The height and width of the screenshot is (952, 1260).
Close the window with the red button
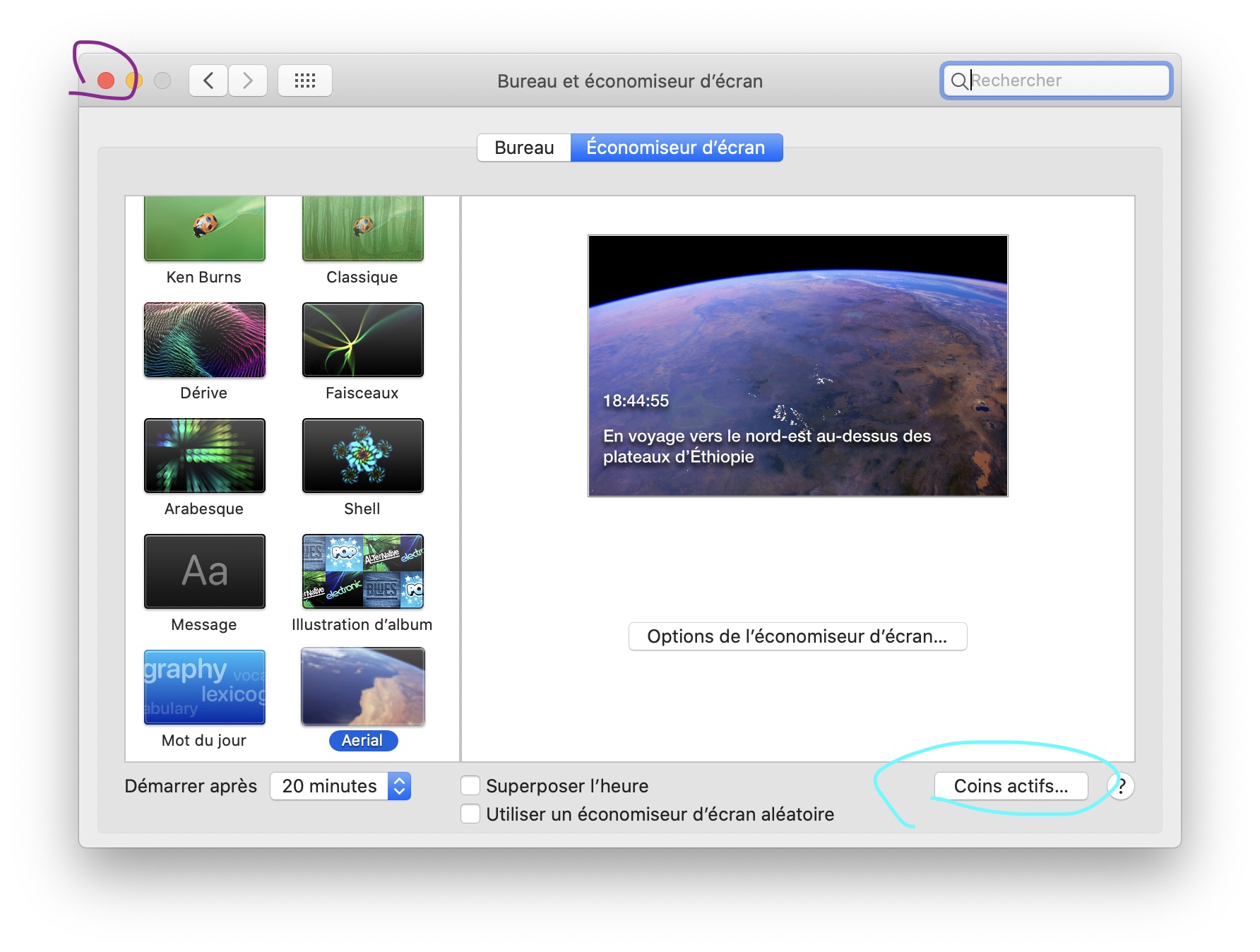point(106,81)
